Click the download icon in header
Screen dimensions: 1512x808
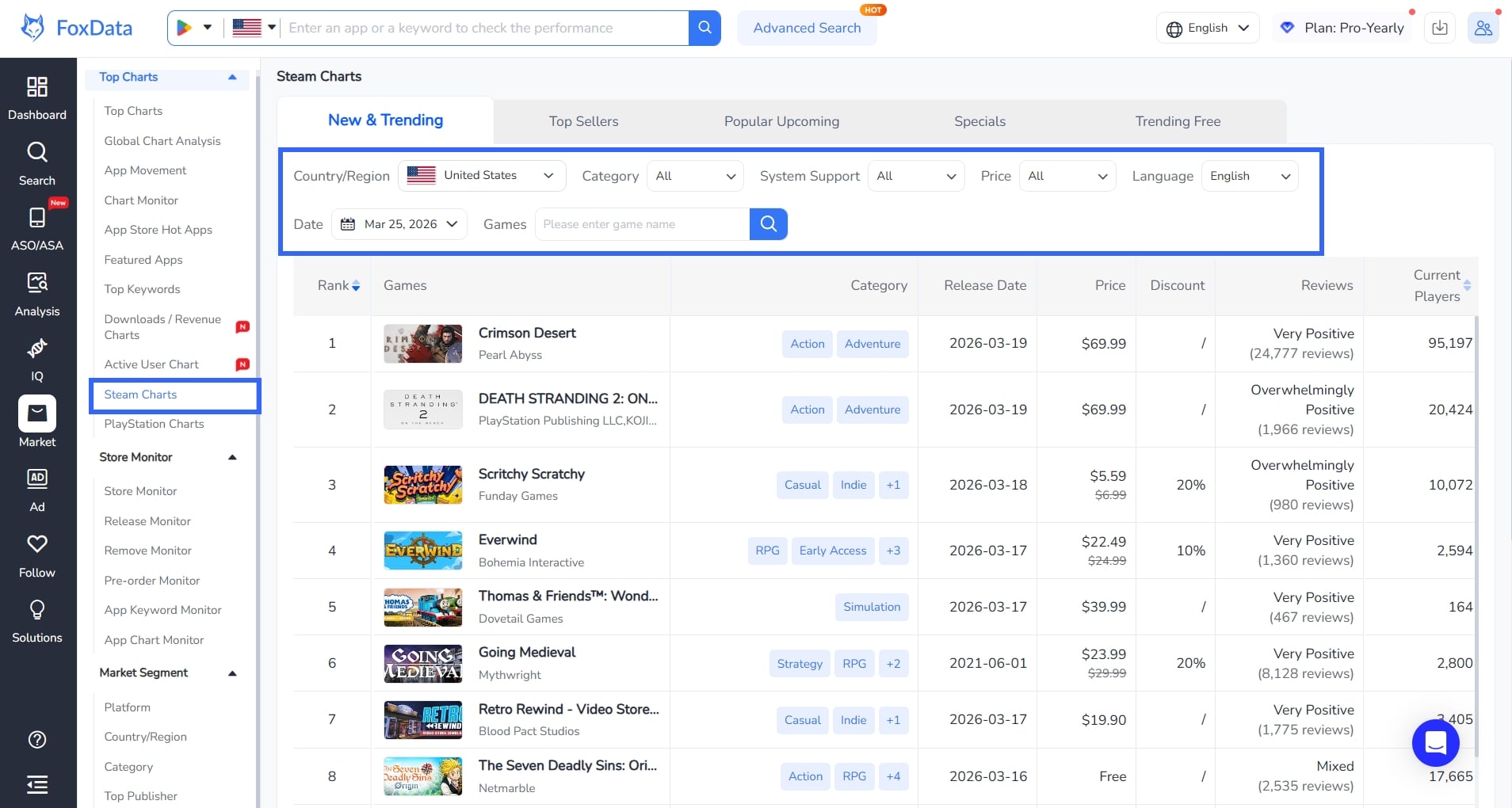[x=1440, y=28]
